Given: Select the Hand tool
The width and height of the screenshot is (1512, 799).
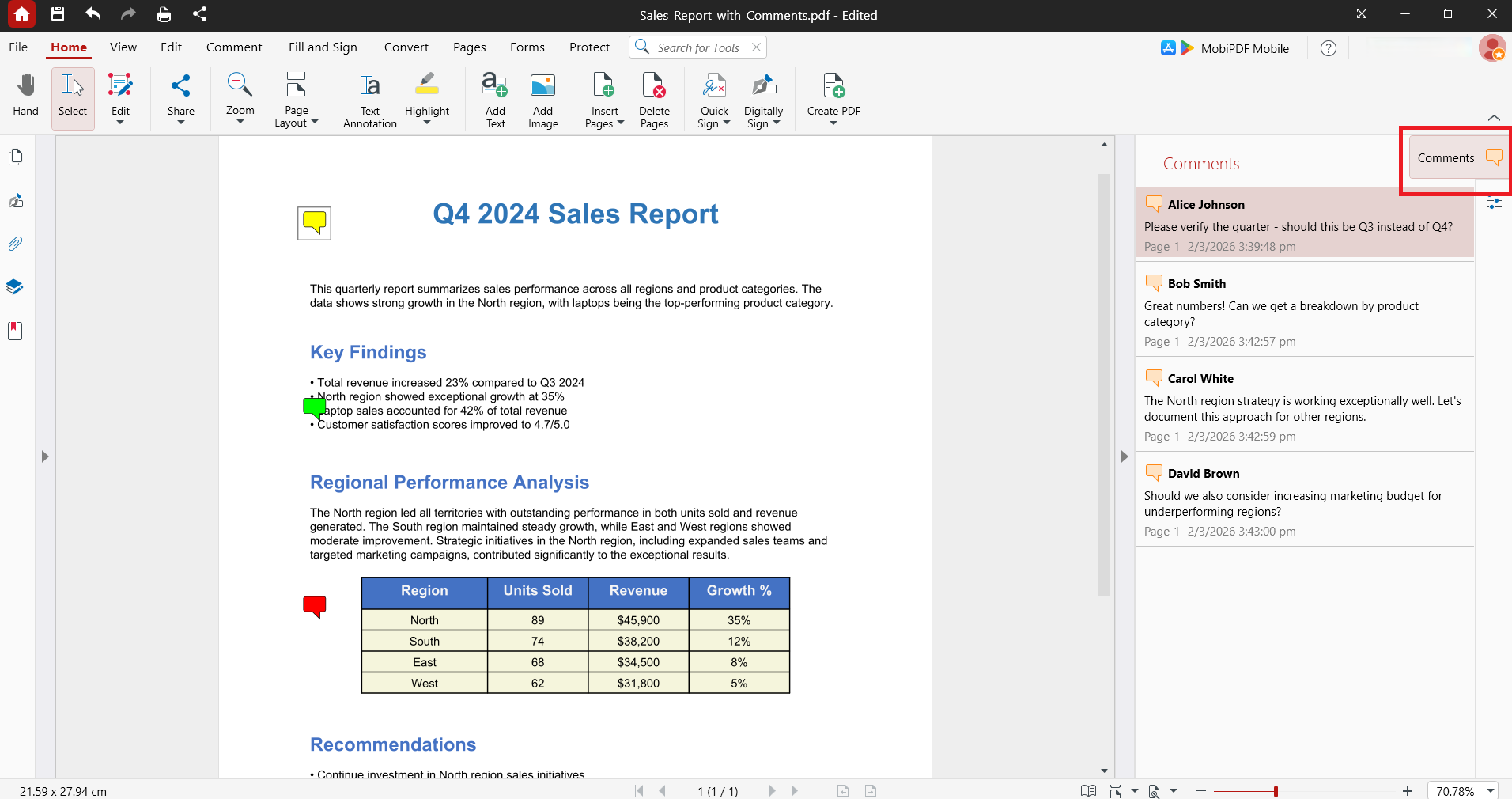Looking at the screenshot, I should click(x=25, y=97).
